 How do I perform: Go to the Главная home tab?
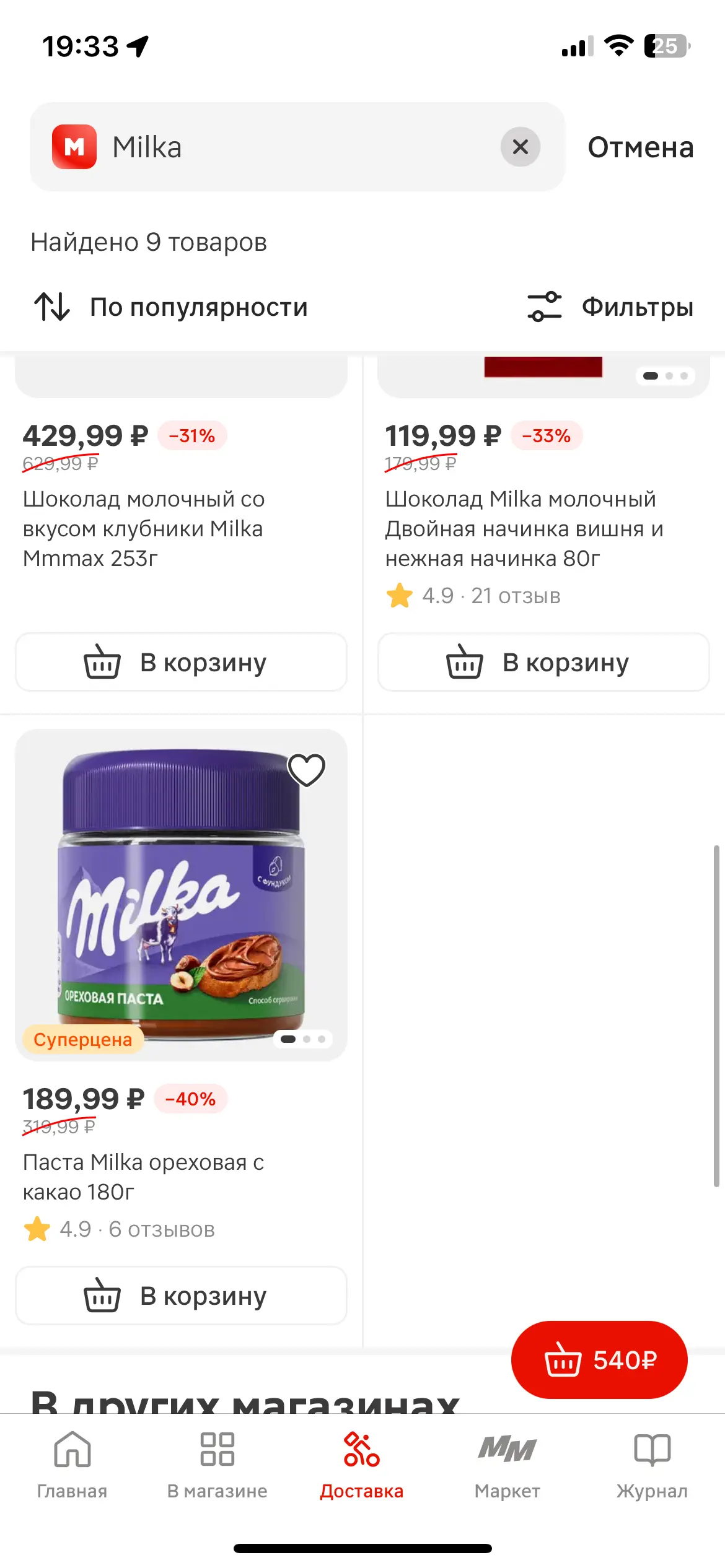pos(72,1465)
